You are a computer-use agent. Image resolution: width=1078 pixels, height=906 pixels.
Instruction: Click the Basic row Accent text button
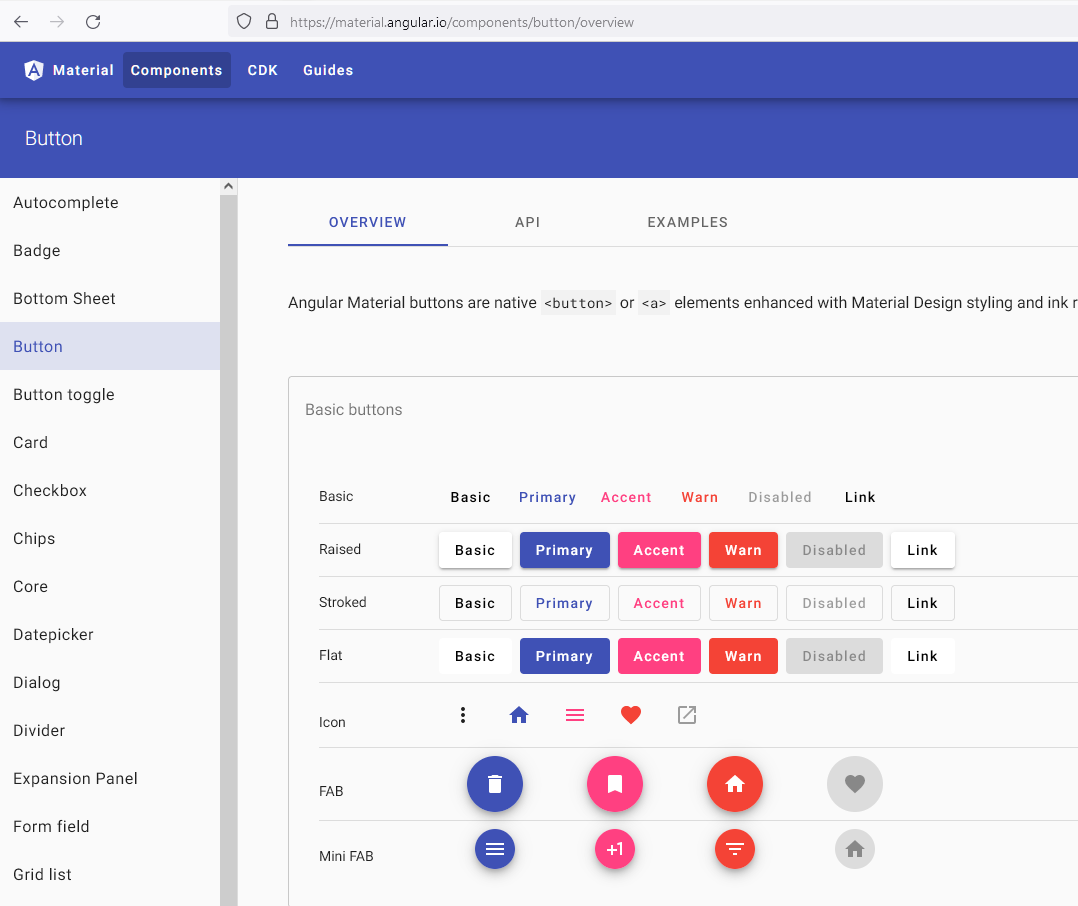coord(626,497)
